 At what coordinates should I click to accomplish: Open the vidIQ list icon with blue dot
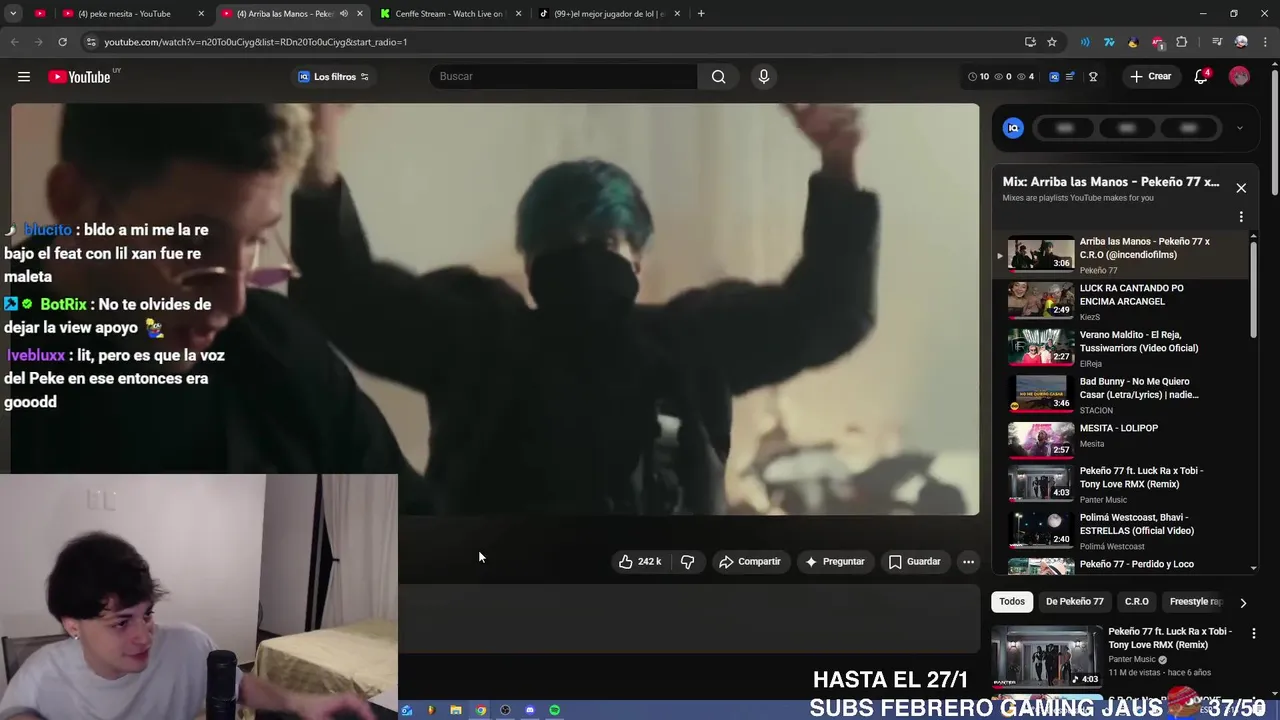pyautogui.click(x=1071, y=77)
